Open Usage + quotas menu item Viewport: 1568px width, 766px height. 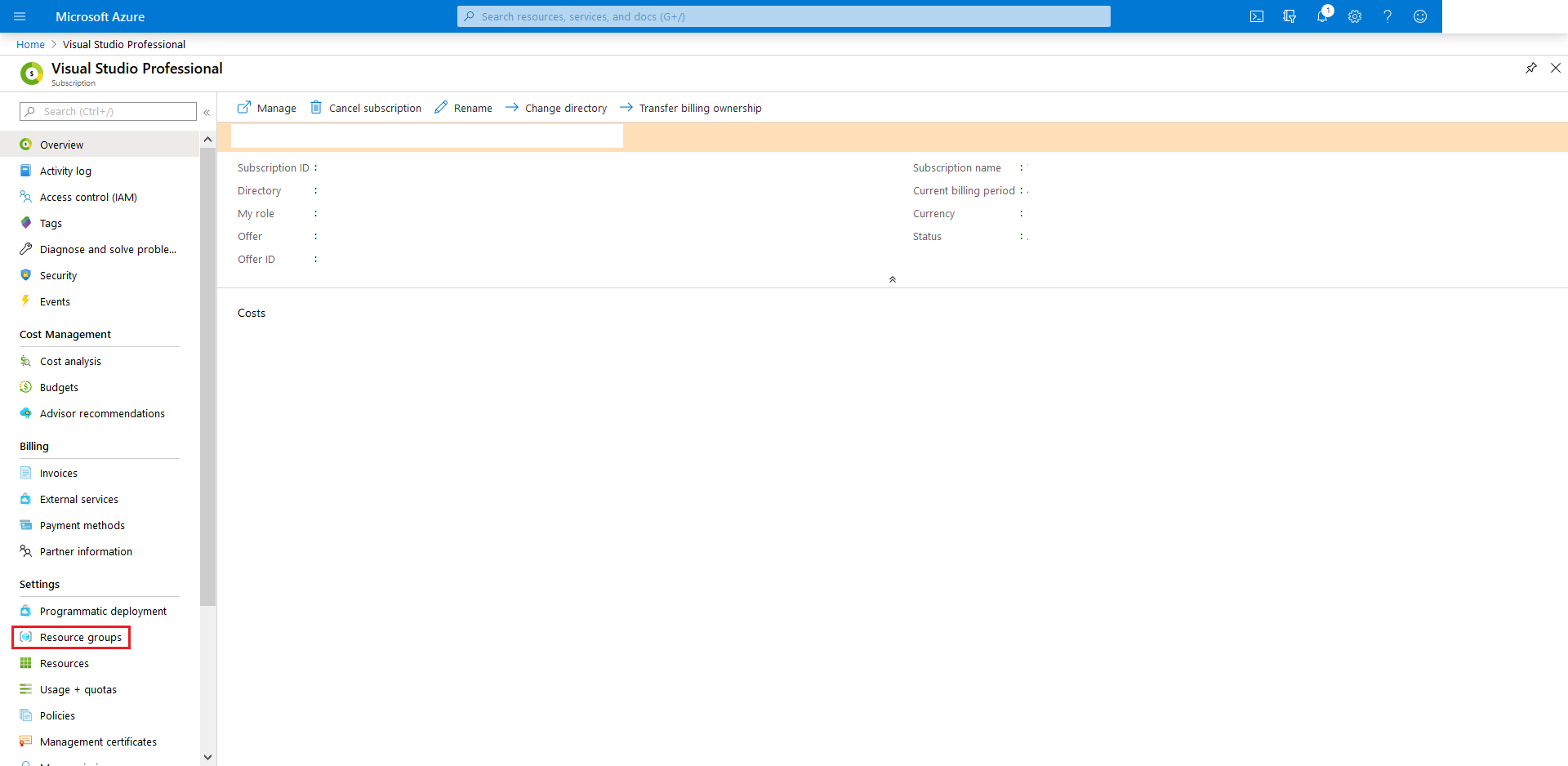(100, 689)
